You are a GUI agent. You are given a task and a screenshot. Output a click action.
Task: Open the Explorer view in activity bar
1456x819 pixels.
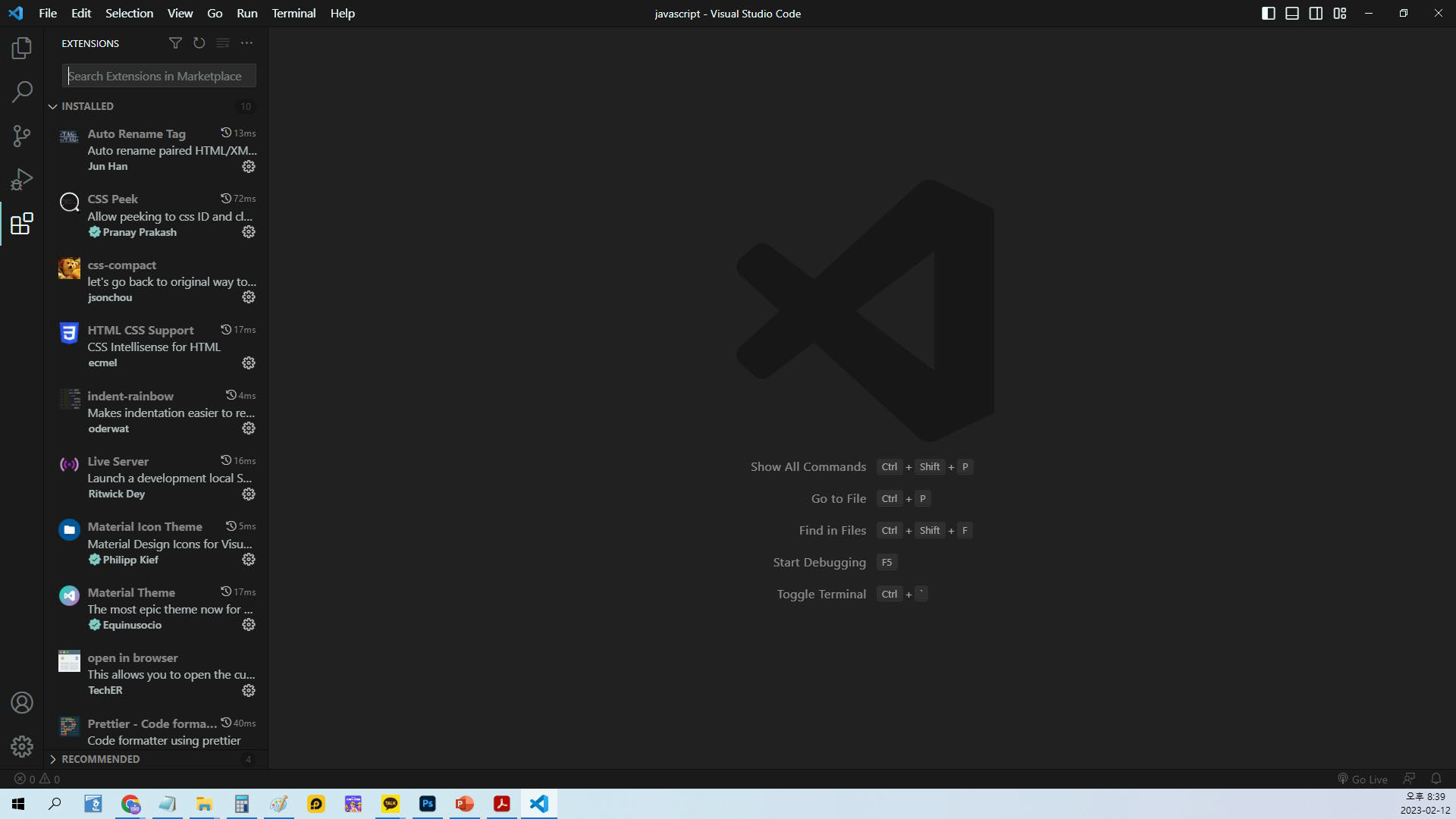pos(22,49)
